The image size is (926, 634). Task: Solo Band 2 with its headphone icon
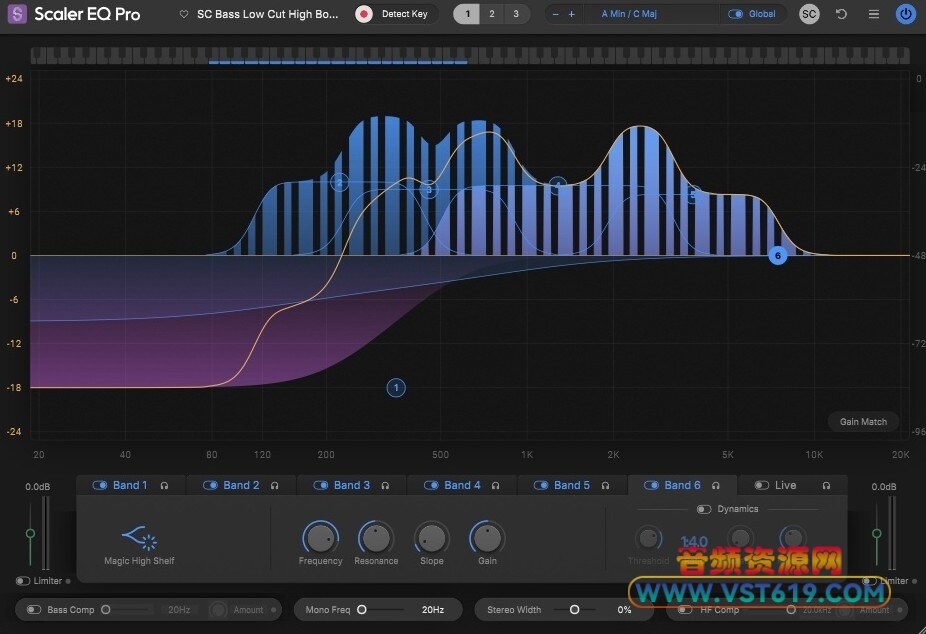pos(275,486)
